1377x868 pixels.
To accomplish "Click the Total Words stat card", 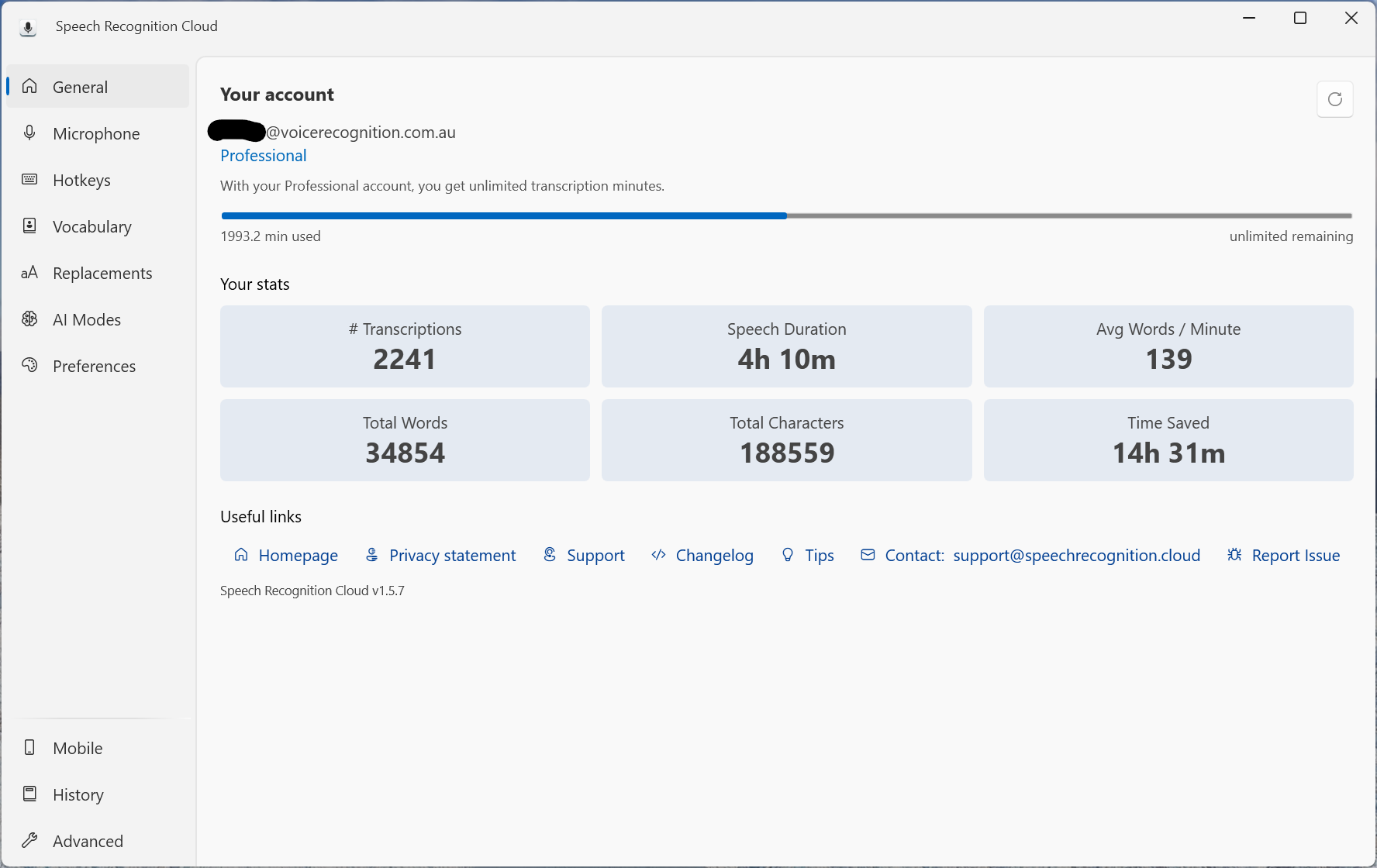I will point(405,439).
